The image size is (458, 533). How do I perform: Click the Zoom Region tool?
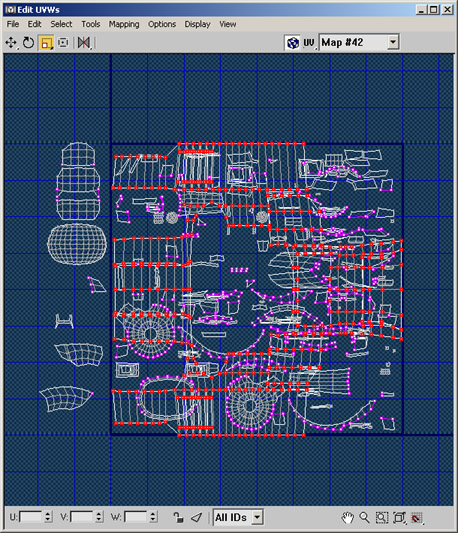[382, 517]
